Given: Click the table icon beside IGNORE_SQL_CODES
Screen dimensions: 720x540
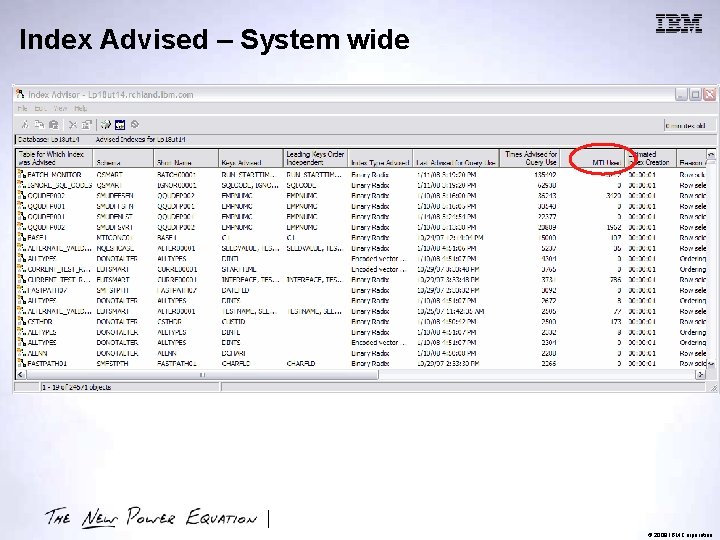Looking at the screenshot, I should click(22, 185).
